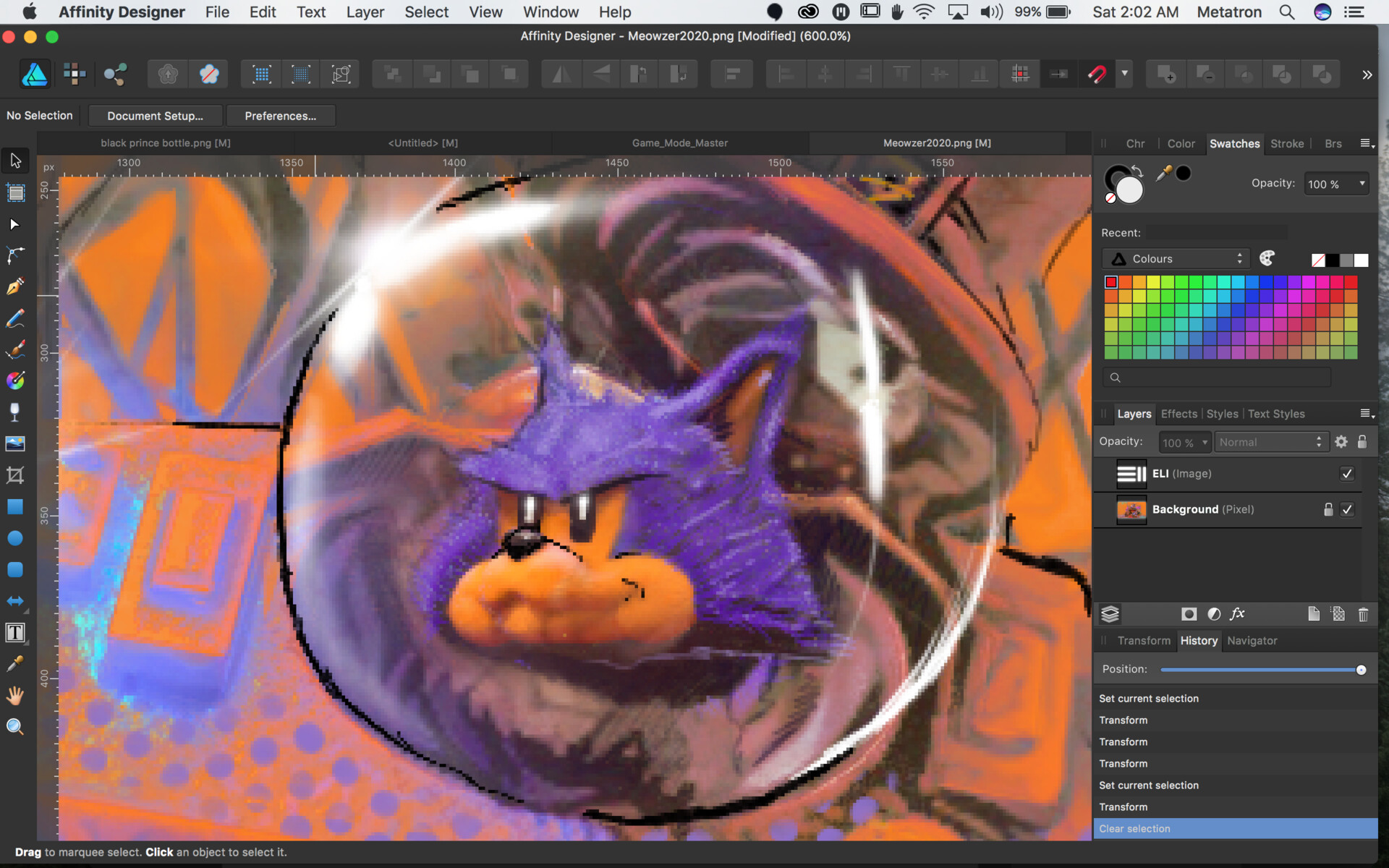
Task: Select the Artistic Text tool
Action: [15, 633]
